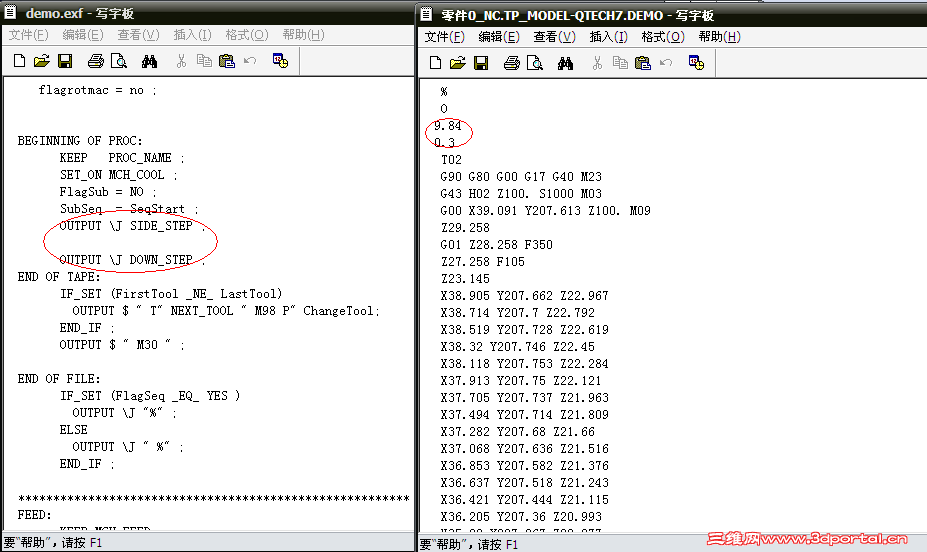The width and height of the screenshot is (927, 552).
Task: Click Undo icon in QTECH7.DEMO window
Action: point(666,63)
